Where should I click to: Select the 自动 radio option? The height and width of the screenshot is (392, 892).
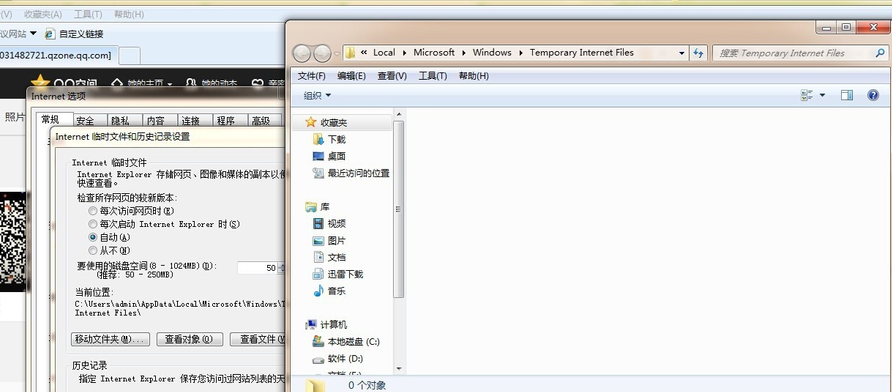[x=93, y=237]
